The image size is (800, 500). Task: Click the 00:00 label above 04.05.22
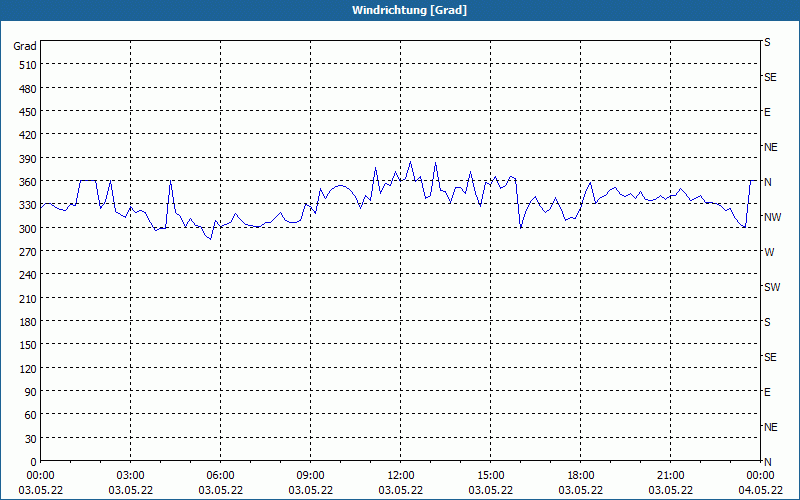(760, 476)
